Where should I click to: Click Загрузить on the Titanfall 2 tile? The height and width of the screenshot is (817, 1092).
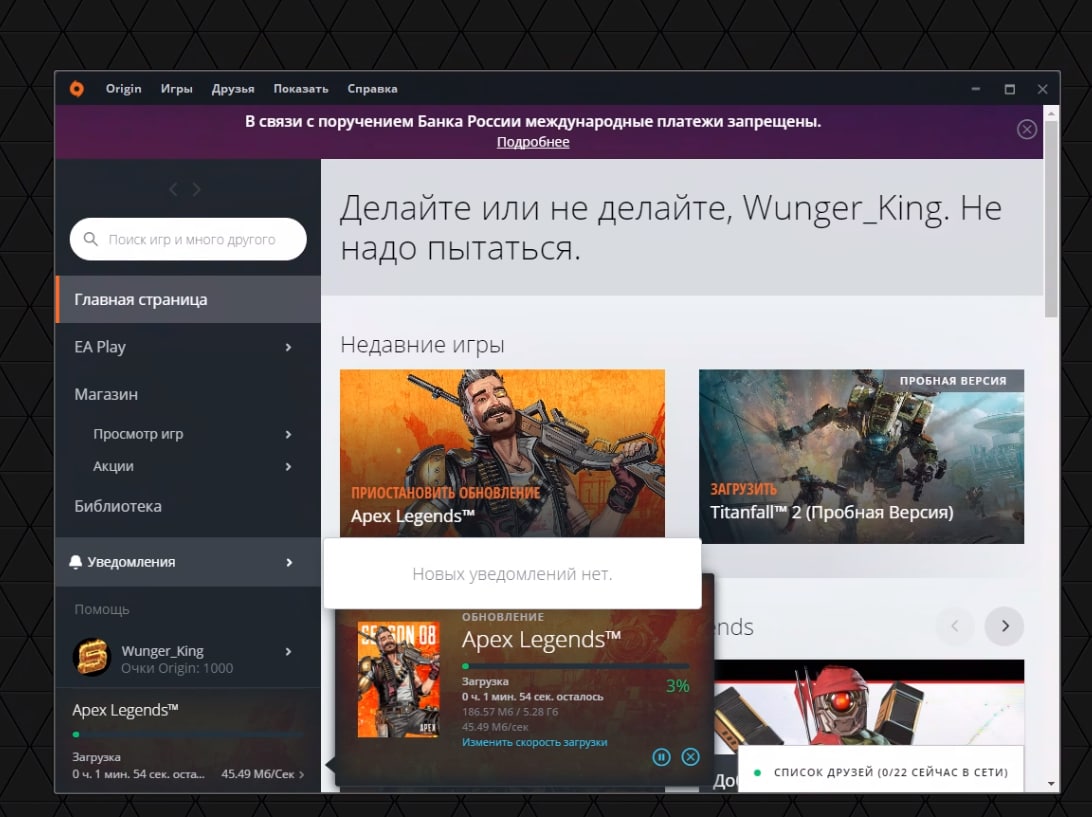pos(743,489)
